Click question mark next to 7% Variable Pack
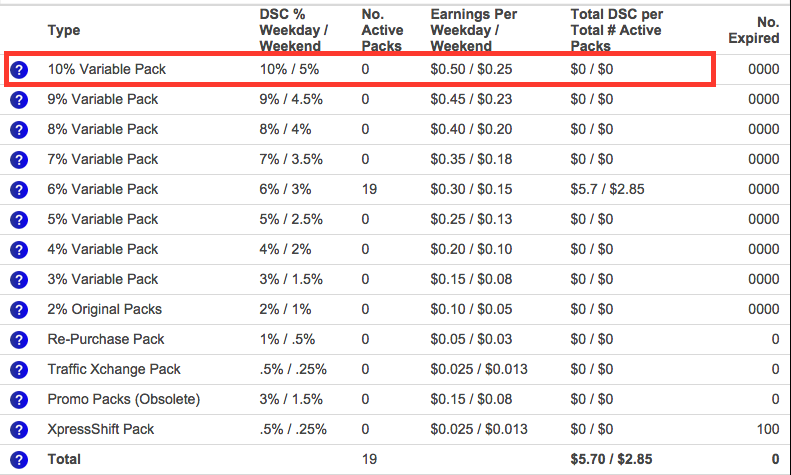Image resolution: width=791 pixels, height=475 pixels. [x=18, y=160]
